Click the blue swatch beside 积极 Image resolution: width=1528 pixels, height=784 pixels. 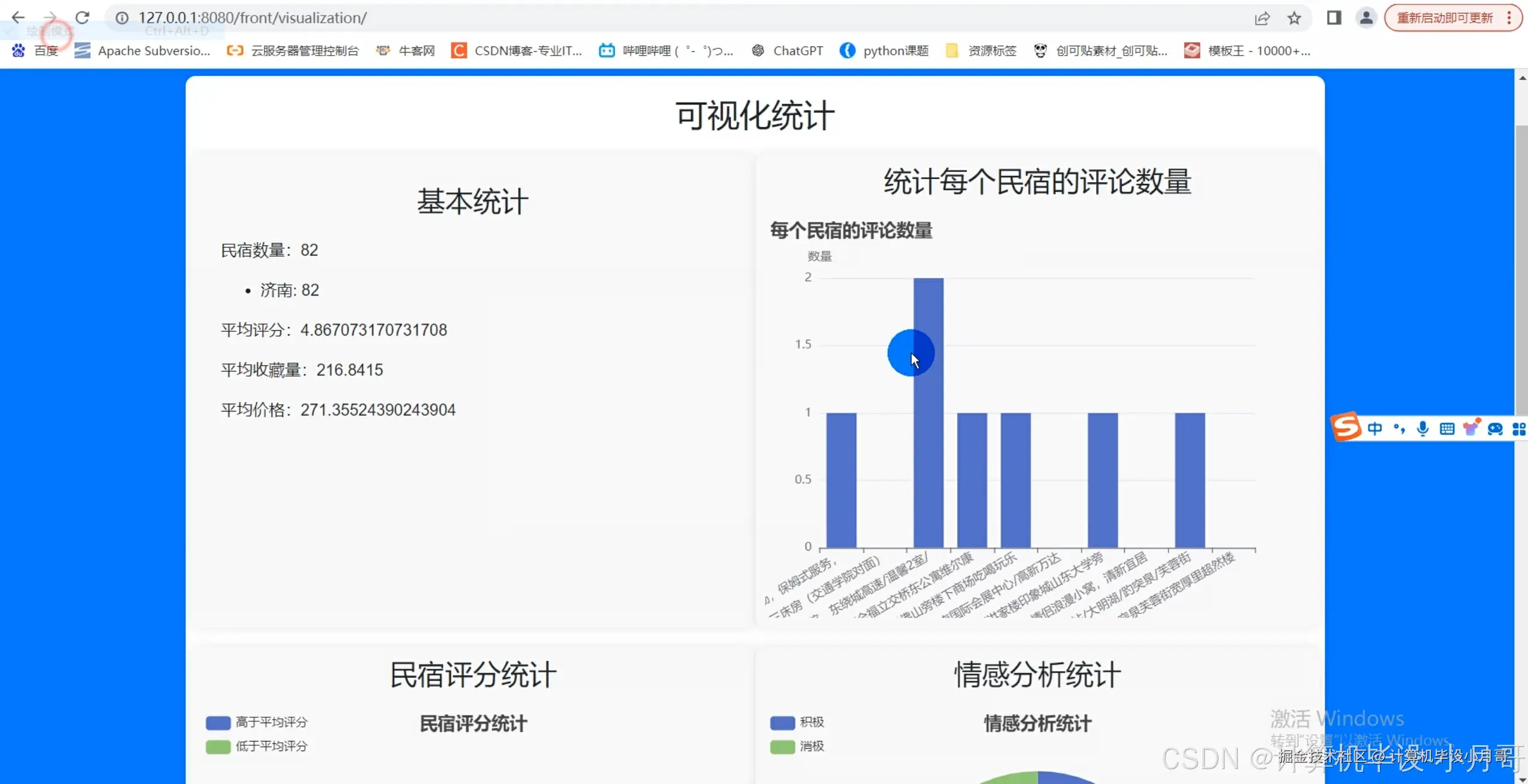[x=782, y=723]
